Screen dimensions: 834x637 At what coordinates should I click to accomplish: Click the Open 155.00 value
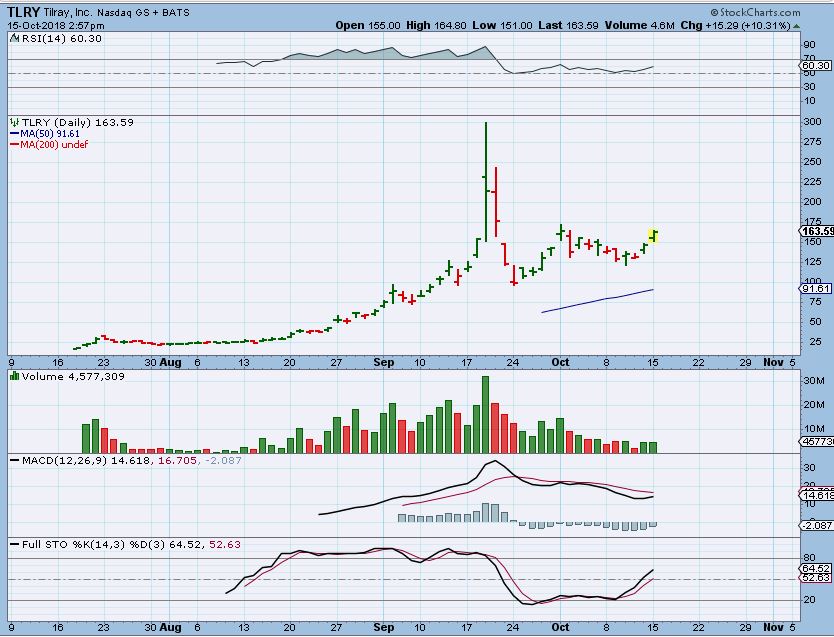pos(368,25)
